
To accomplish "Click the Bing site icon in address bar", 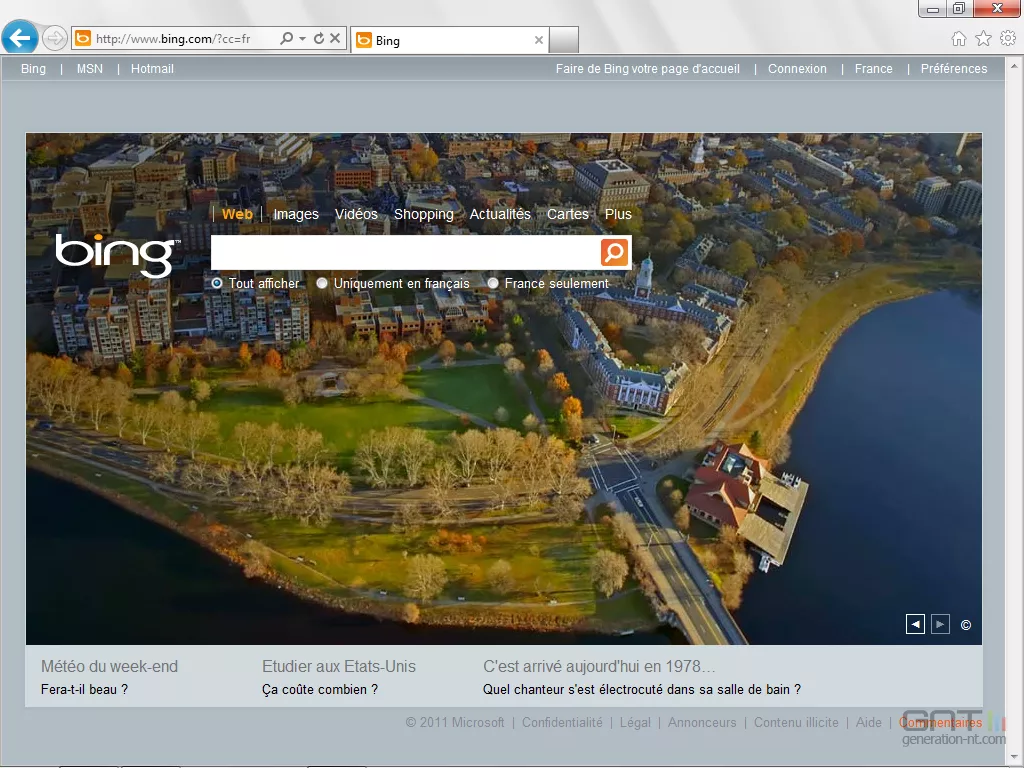I will point(83,39).
